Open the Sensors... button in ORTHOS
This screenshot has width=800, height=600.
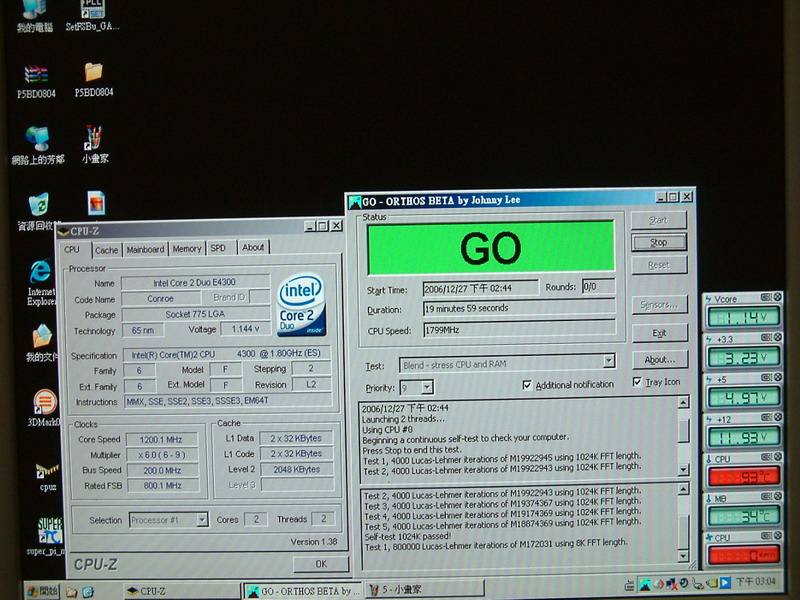pyautogui.click(x=659, y=305)
